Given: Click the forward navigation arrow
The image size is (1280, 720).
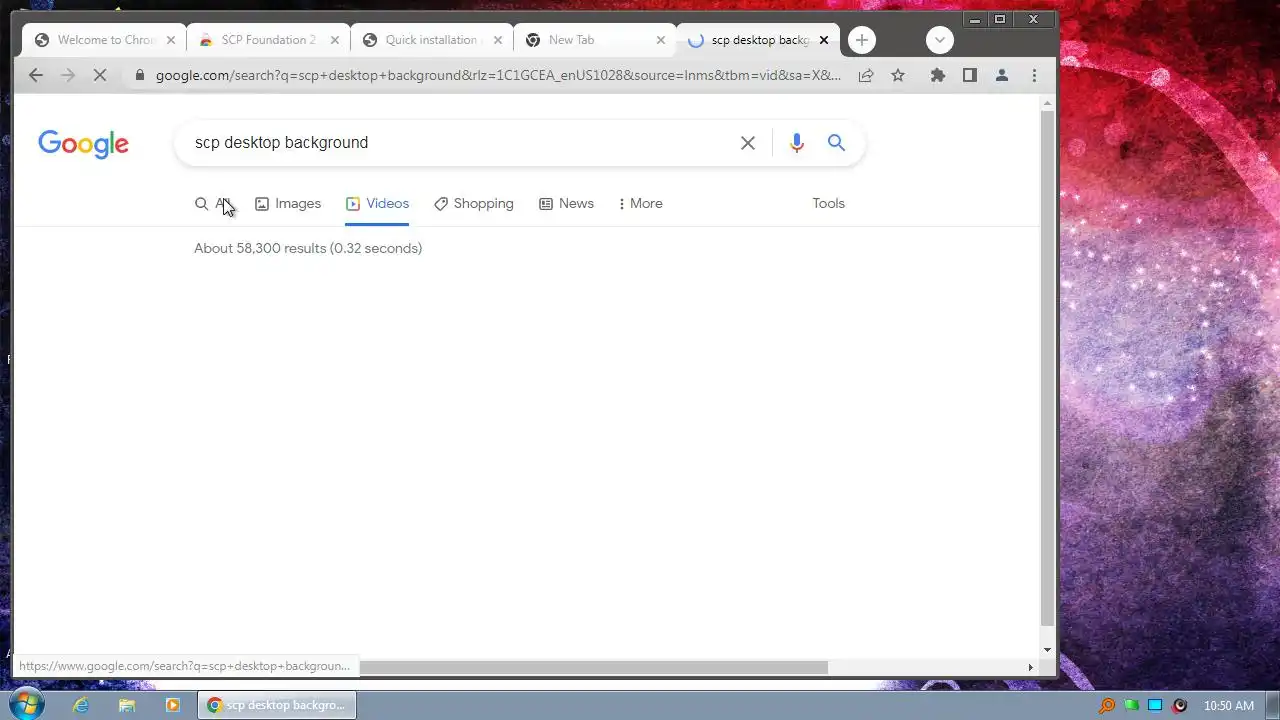Looking at the screenshot, I should [68, 75].
